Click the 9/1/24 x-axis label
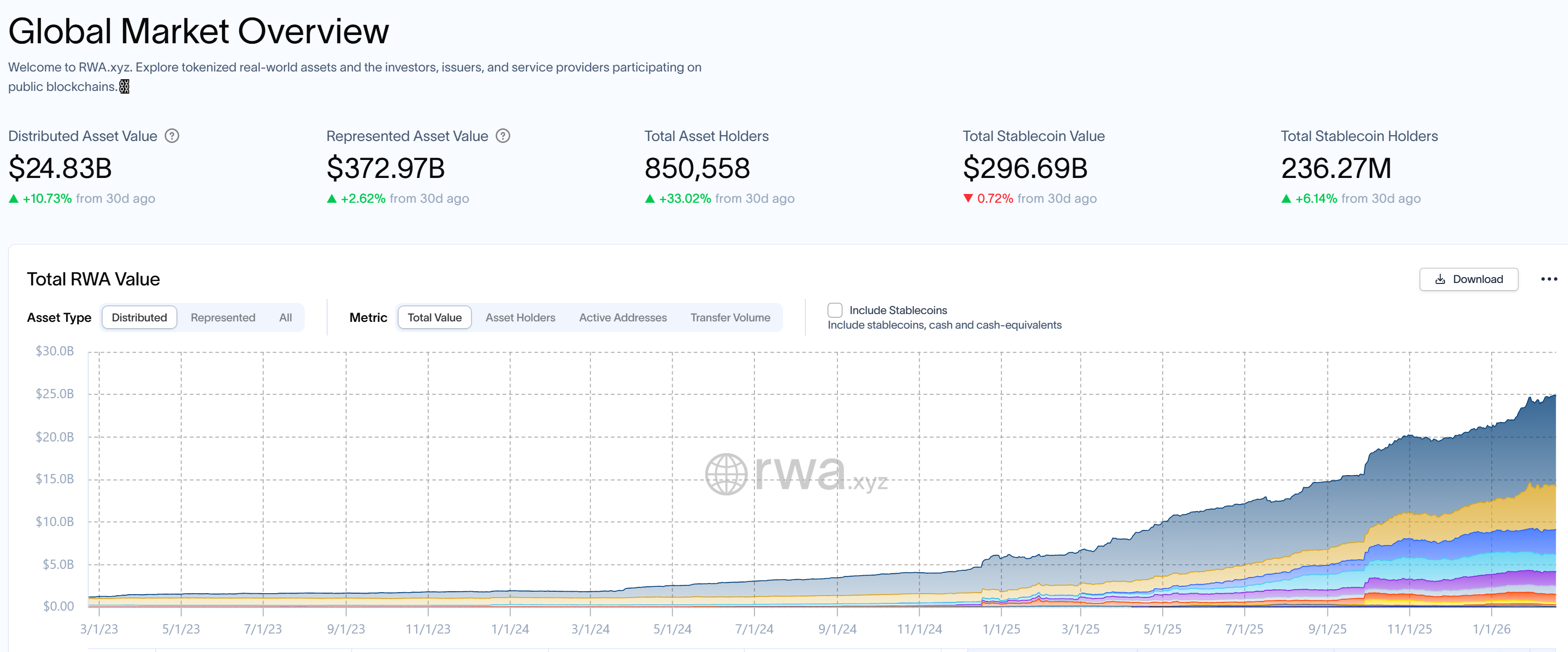This screenshot has height=652, width=1568. 837,630
